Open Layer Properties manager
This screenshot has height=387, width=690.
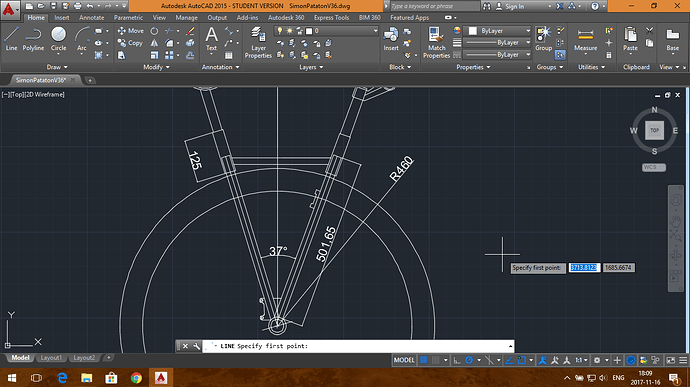coord(258,42)
